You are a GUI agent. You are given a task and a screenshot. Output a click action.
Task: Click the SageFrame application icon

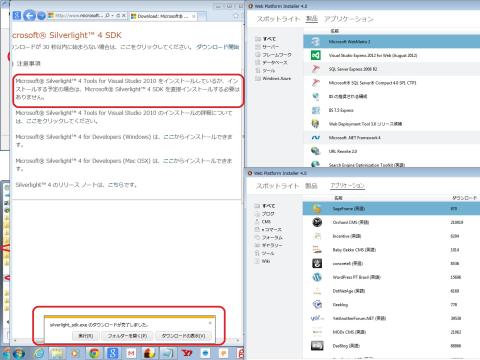pos(317,209)
